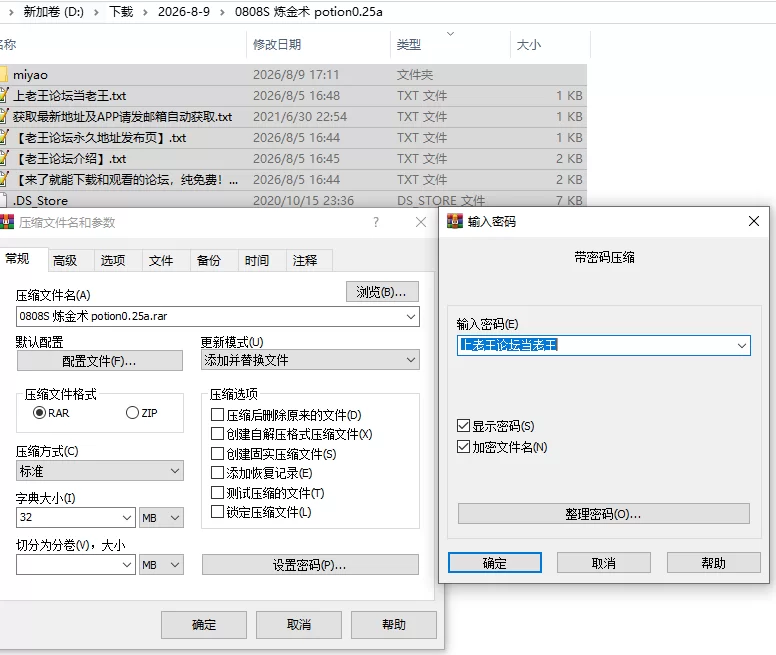This screenshot has width=776, height=655.
Task: Click the icon of the 【老王论坛介绍】.txt file
Action: click(3, 158)
